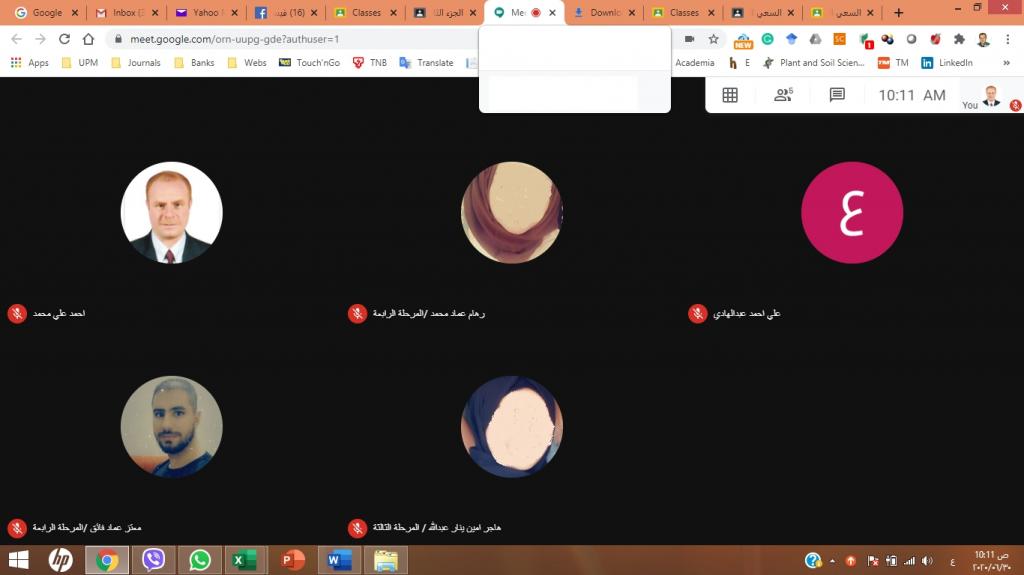The width and height of the screenshot is (1024, 575).
Task: Open Chrome's three-dot menu
Action: coord(1008,39)
